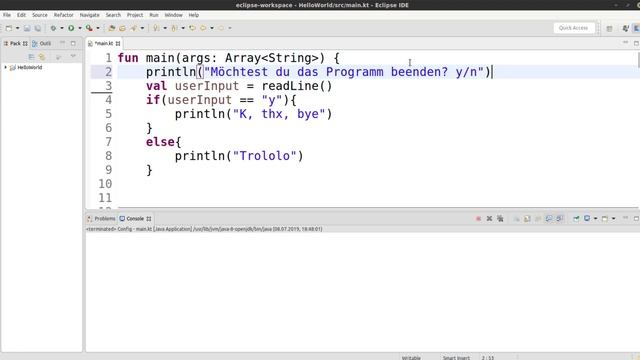Screen dimensions: 640x360
Task: Click Collapse All in Package Explorer
Action: (x=31, y=57)
